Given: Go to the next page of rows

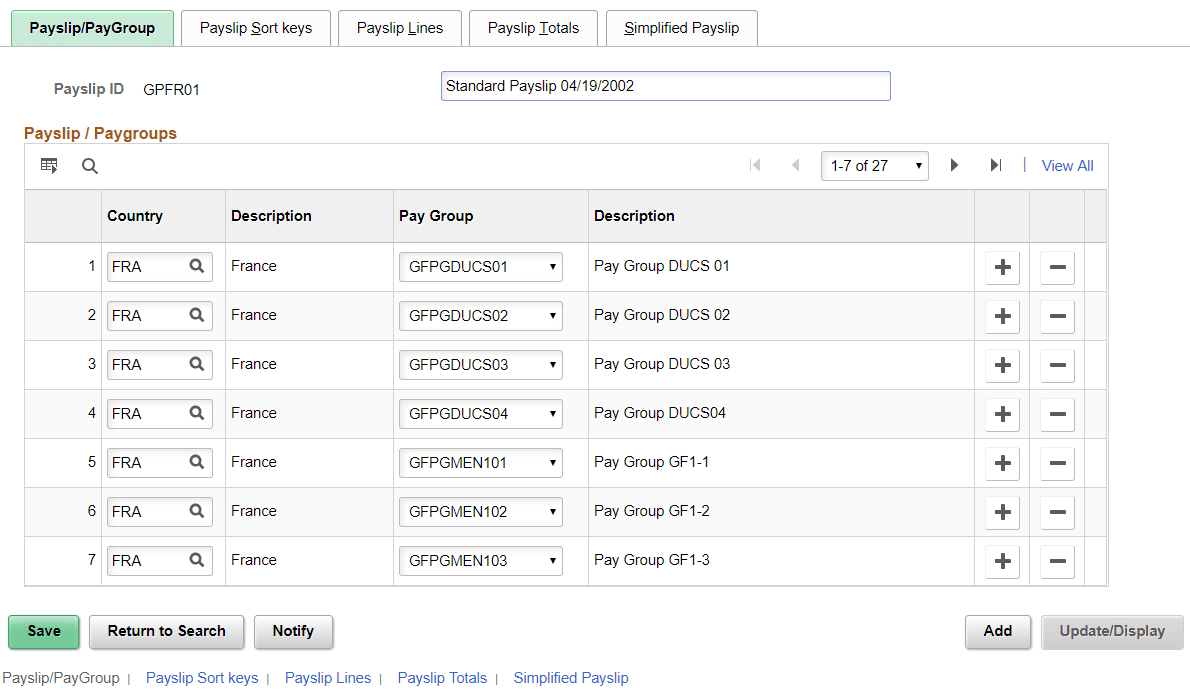Looking at the screenshot, I should pyautogui.click(x=954, y=165).
